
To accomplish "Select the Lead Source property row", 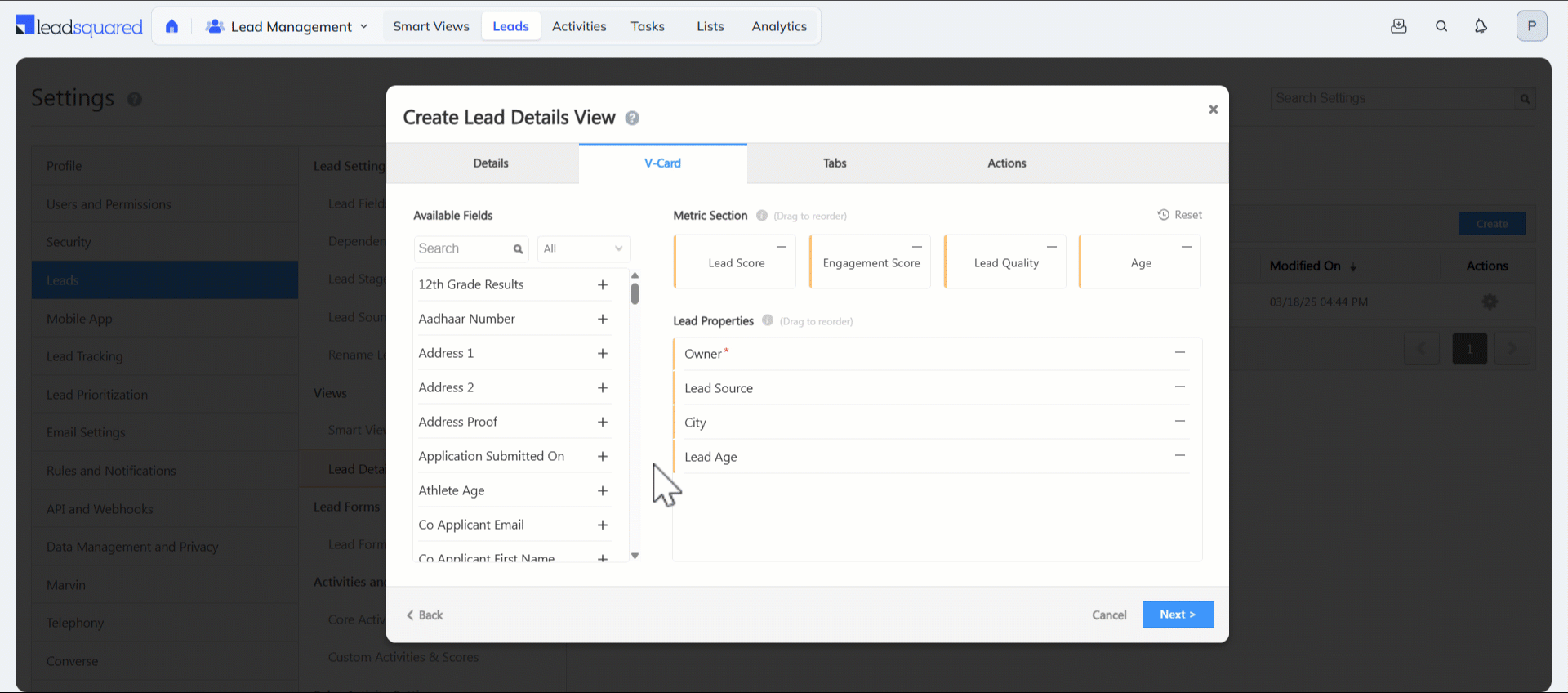I will click(x=931, y=388).
